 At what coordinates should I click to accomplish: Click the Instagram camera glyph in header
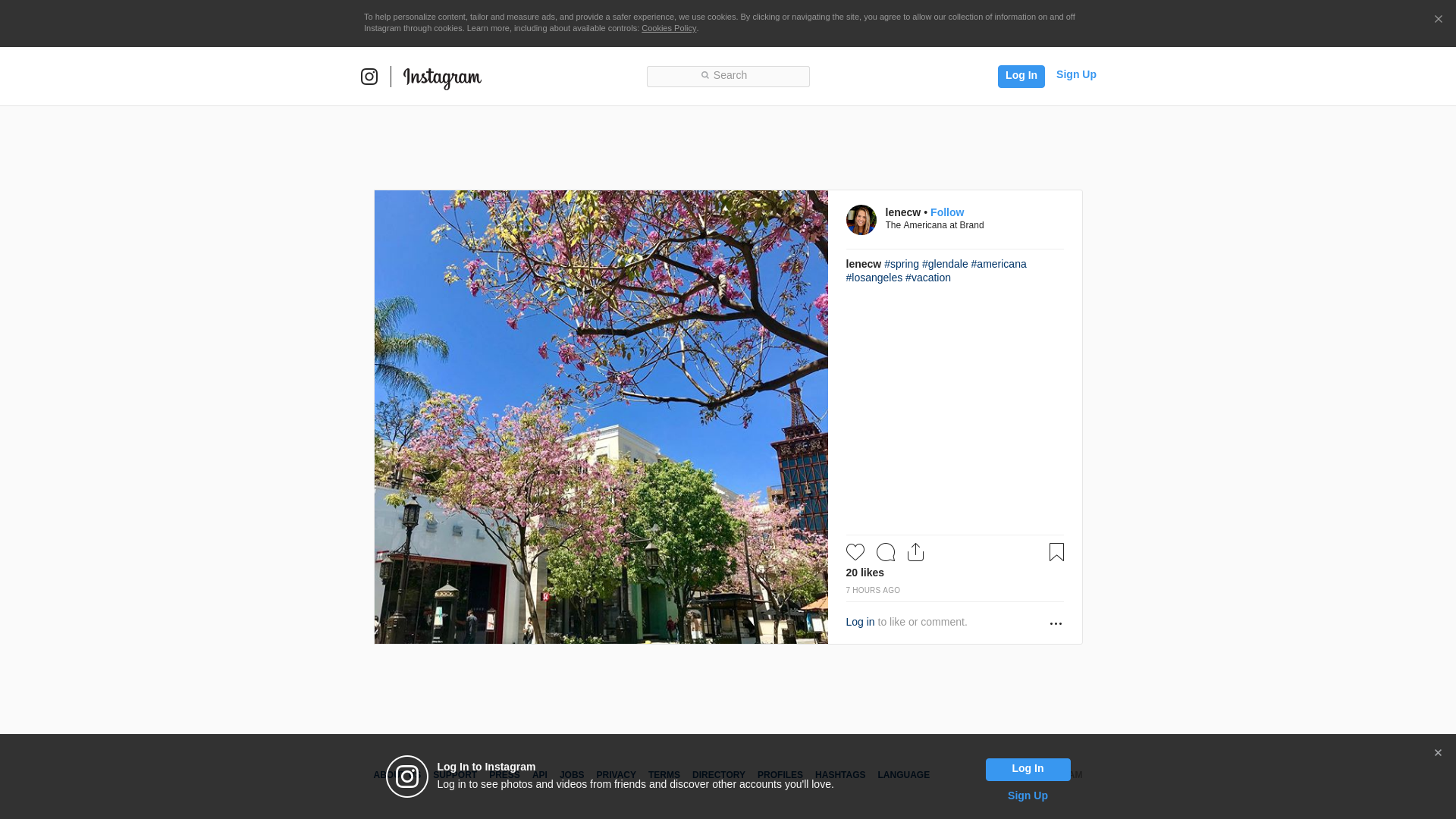pos(369,77)
